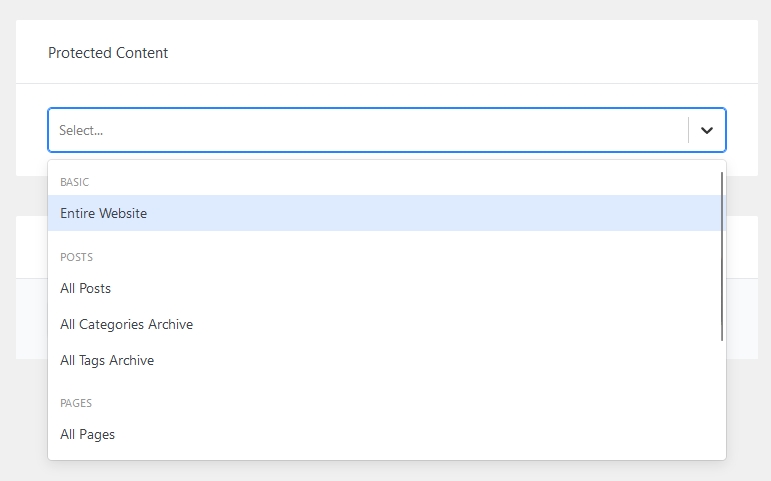
Task: Click empty header area right of Protected Content
Action: click(450, 53)
